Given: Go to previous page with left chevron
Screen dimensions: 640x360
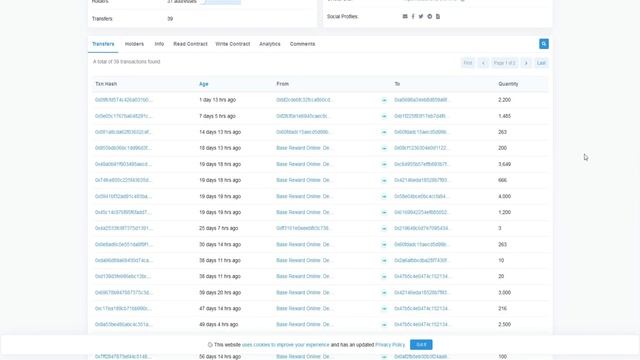Looking at the screenshot, I should [x=483, y=63].
